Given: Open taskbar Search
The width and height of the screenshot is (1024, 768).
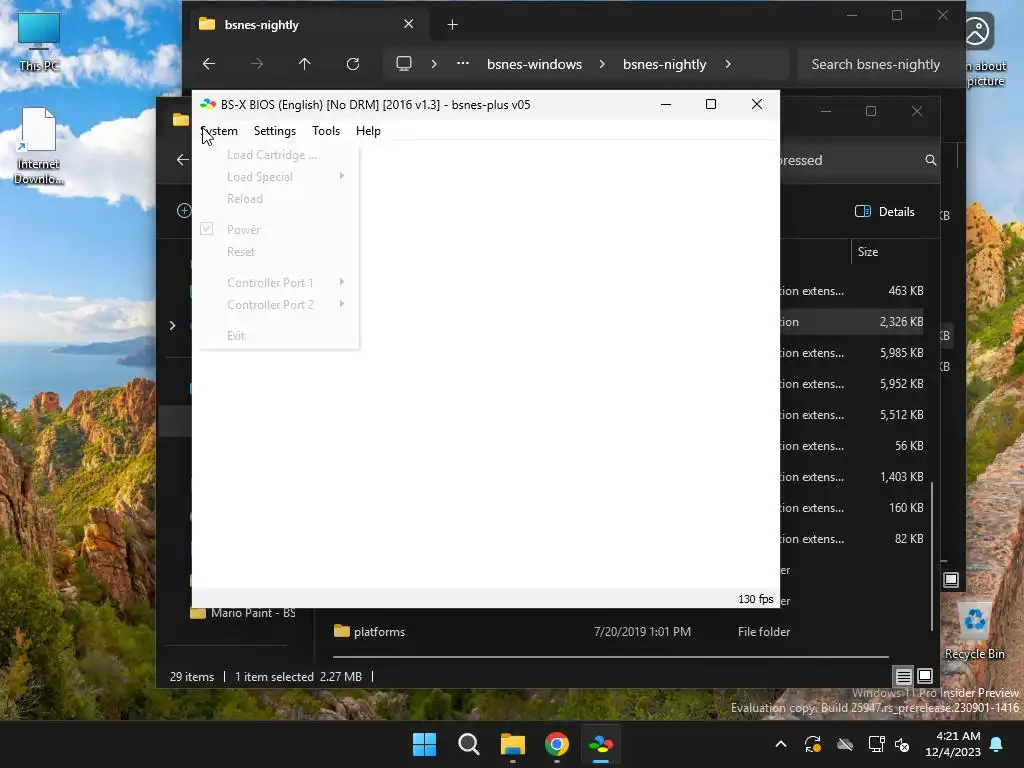Looking at the screenshot, I should tap(468, 744).
